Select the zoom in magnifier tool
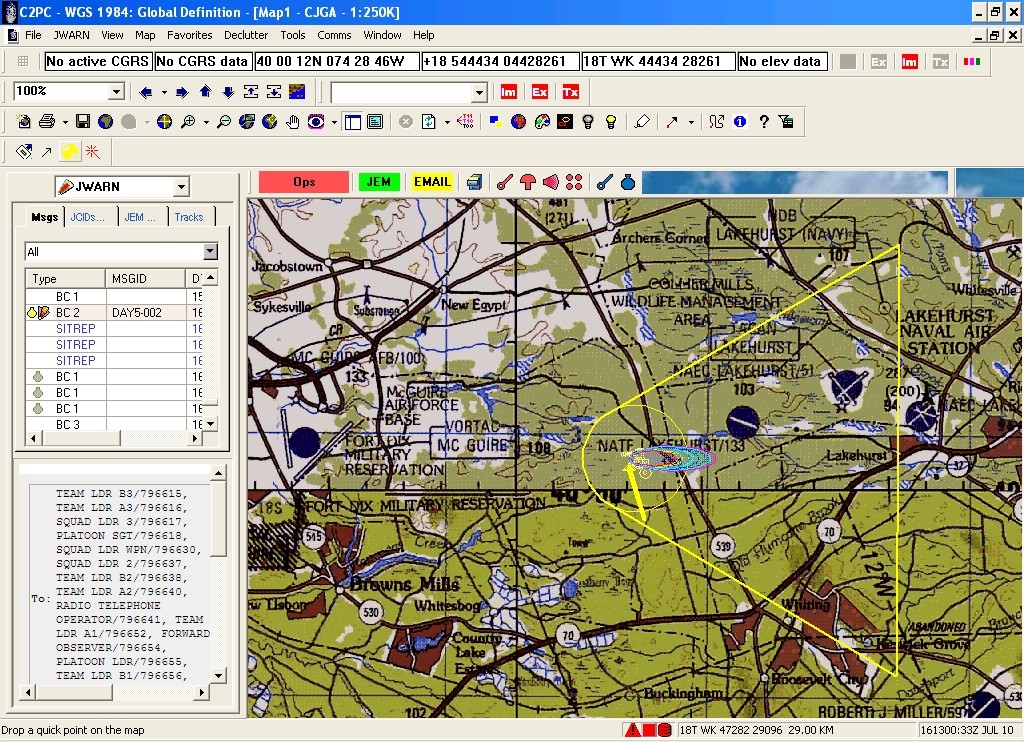This screenshot has width=1024, height=742. (188, 121)
